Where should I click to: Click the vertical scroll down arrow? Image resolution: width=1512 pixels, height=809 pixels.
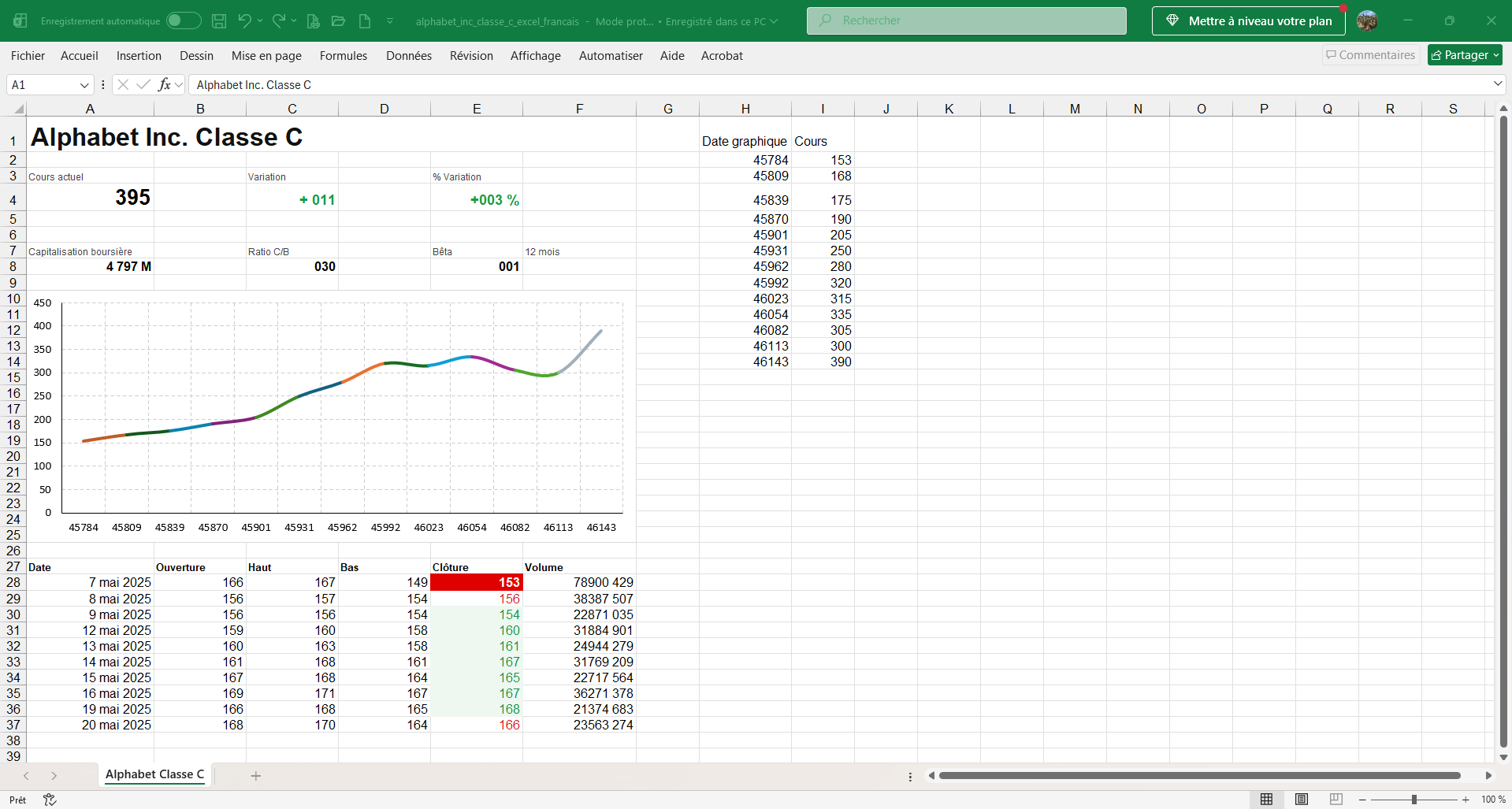pyautogui.click(x=1503, y=757)
